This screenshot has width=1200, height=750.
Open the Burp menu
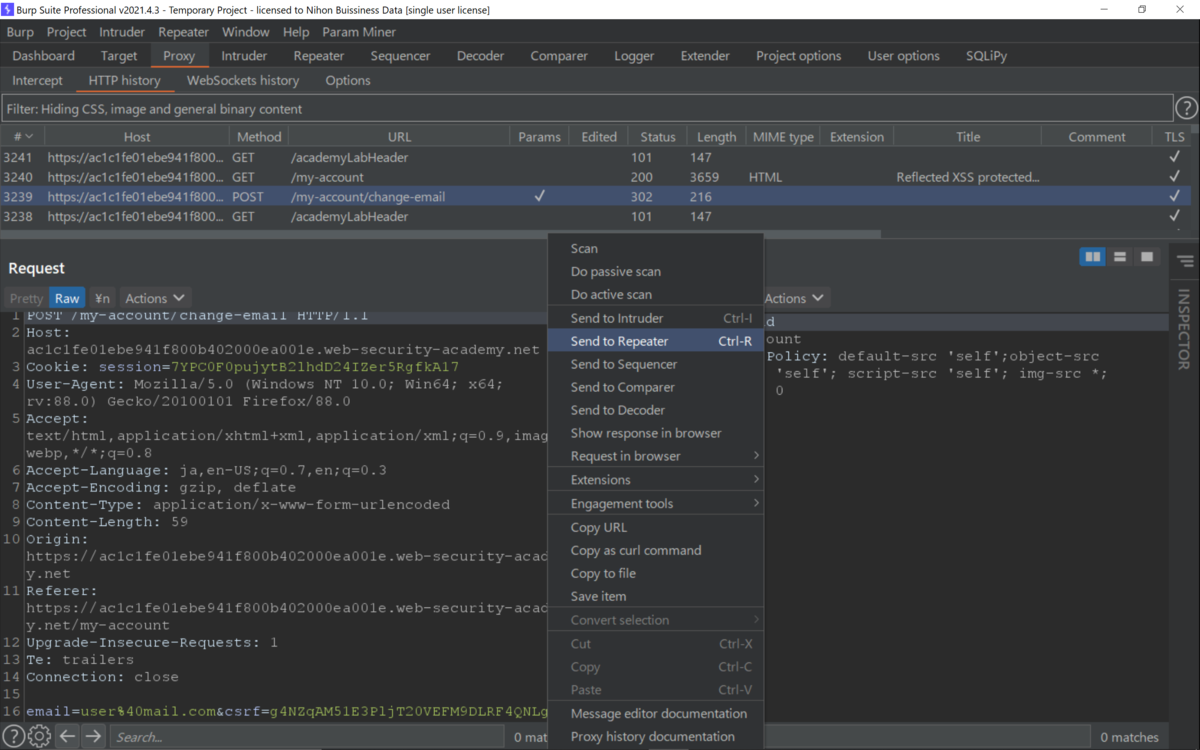(x=20, y=32)
